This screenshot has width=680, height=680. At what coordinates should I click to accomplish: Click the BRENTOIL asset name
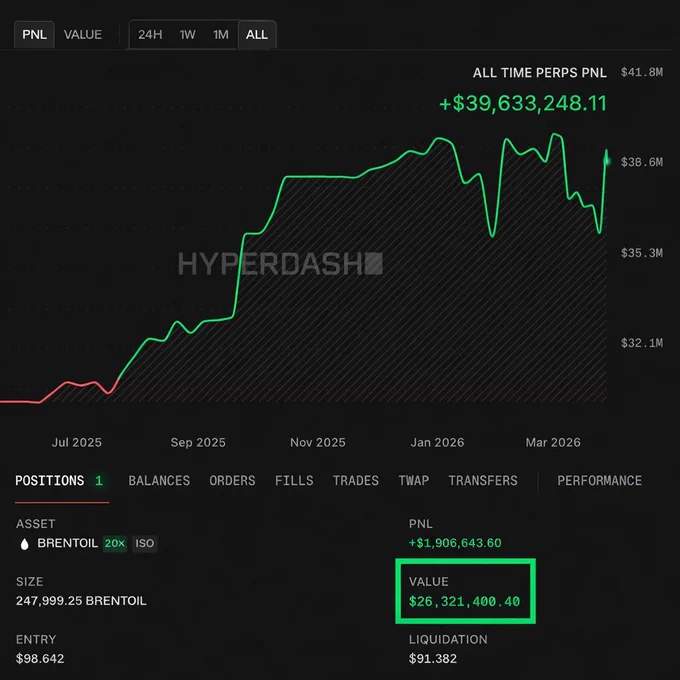pyautogui.click(x=68, y=543)
